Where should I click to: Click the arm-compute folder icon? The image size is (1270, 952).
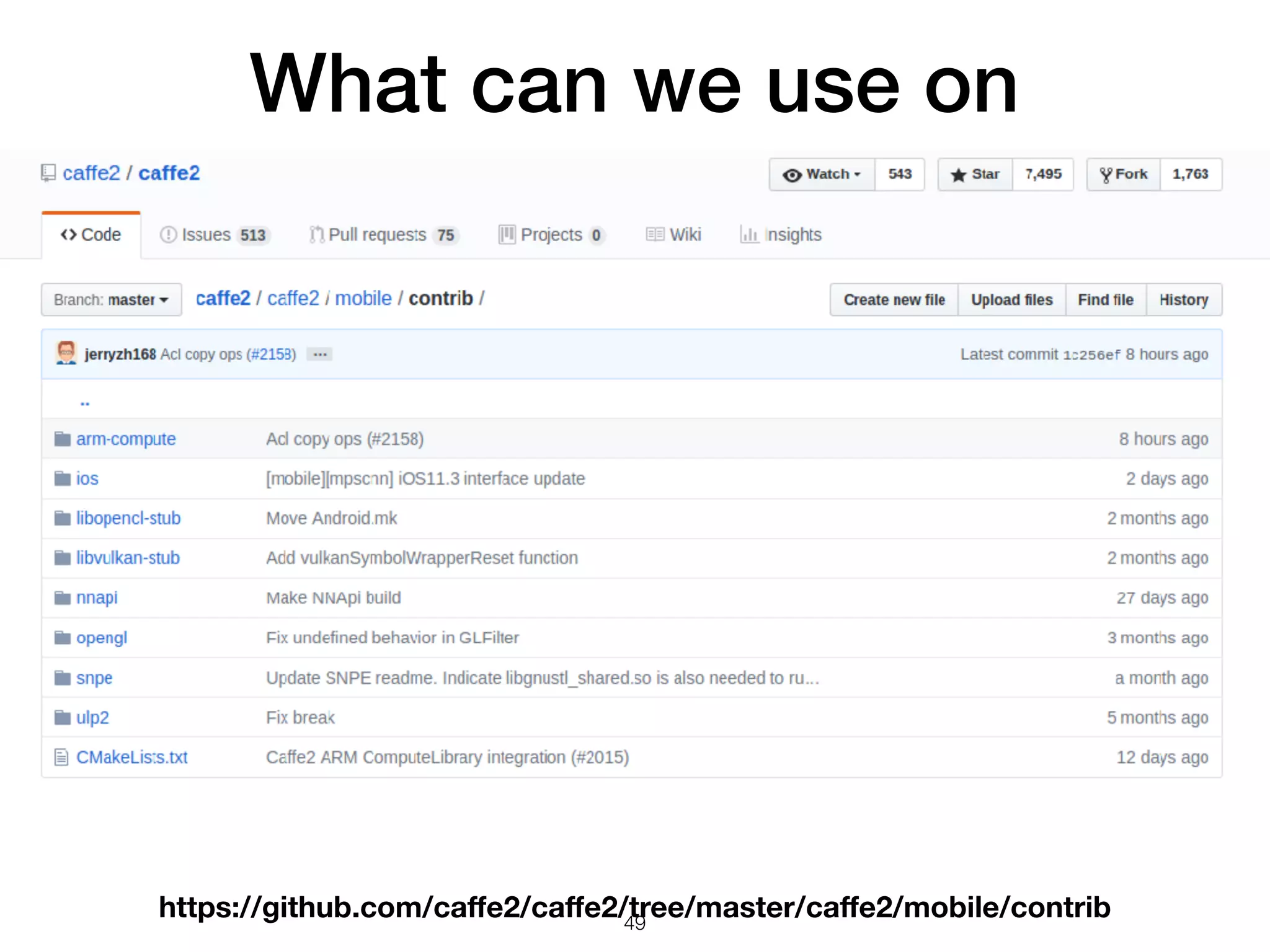62,439
